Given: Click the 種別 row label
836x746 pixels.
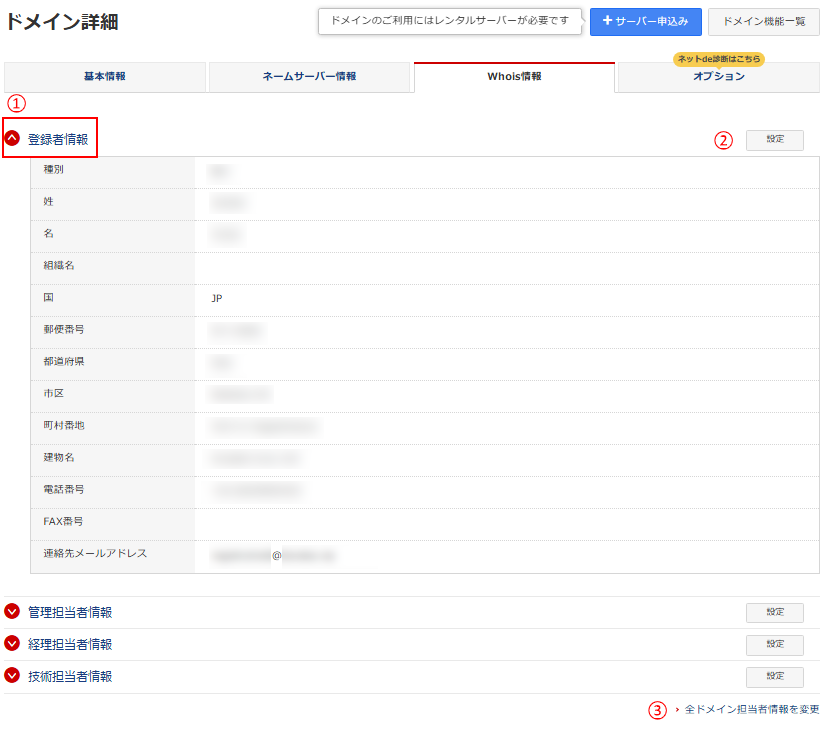Looking at the screenshot, I should (53, 170).
